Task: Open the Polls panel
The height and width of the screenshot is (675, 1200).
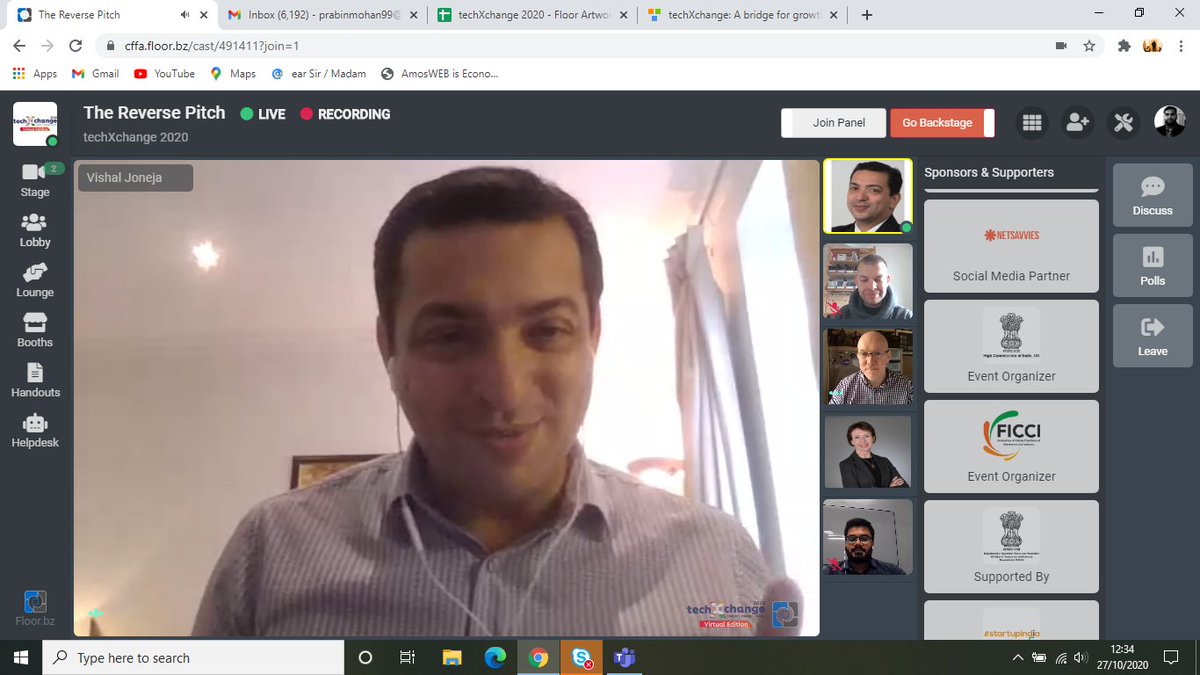Action: pyautogui.click(x=1152, y=265)
